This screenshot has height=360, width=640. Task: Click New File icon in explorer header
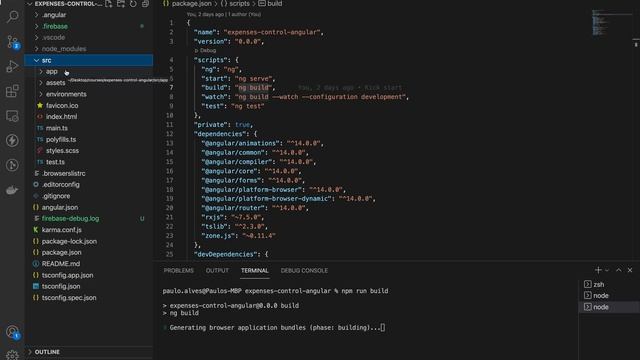pos(109,4)
